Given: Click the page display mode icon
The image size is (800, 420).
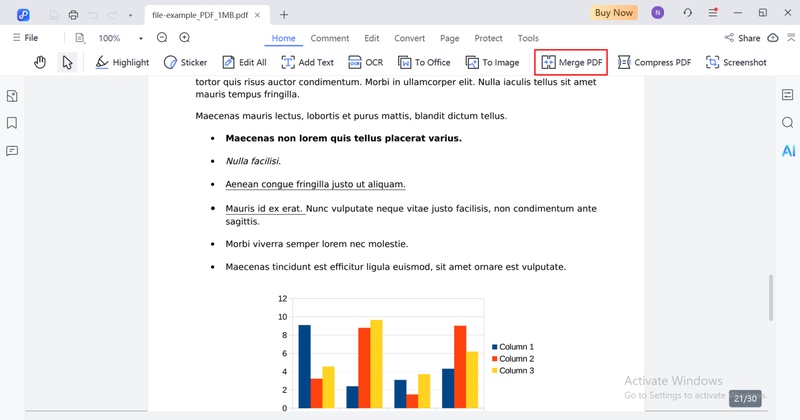Looking at the screenshot, I should [x=80, y=38].
